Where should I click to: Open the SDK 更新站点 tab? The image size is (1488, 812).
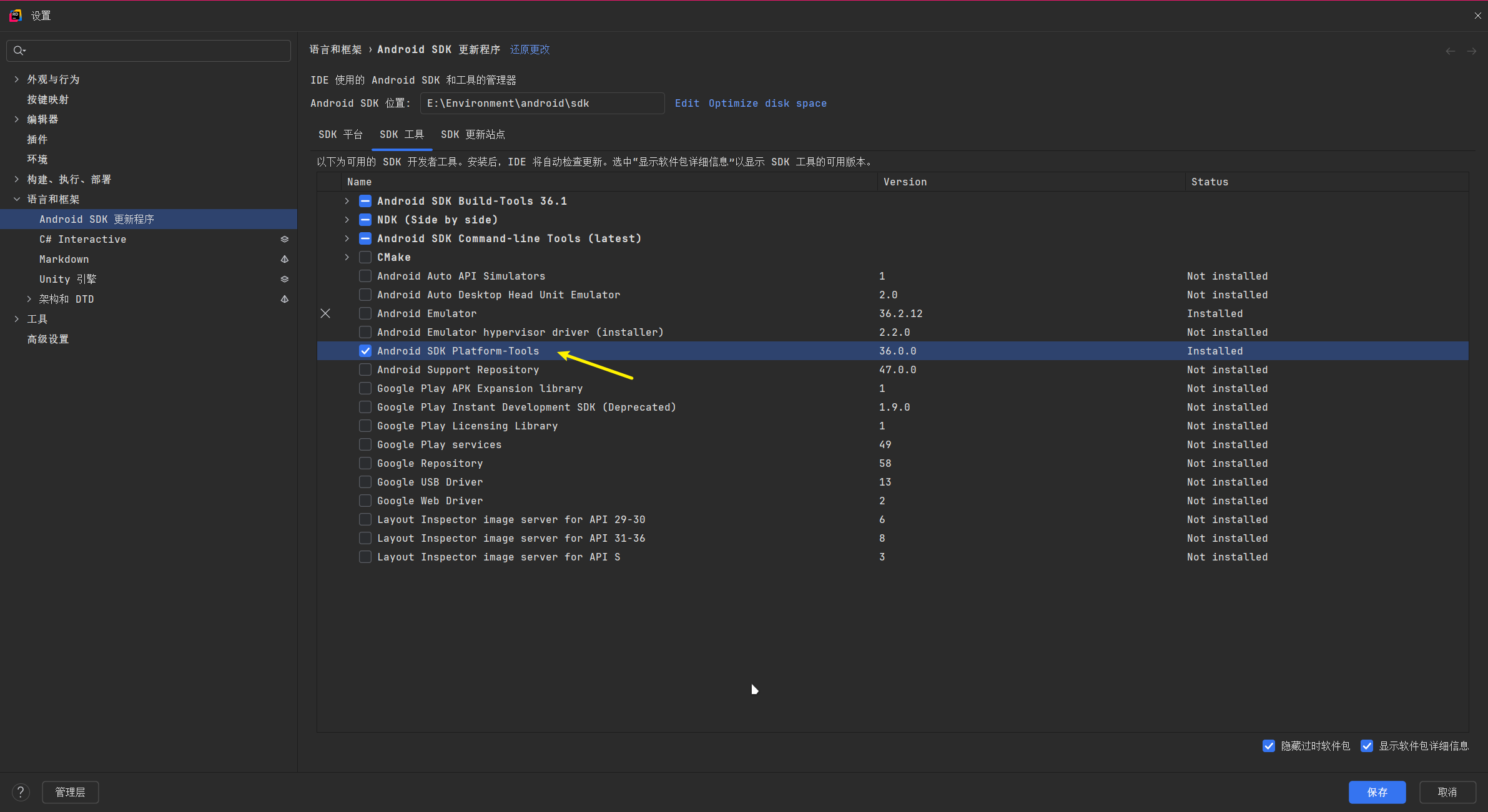coord(473,134)
